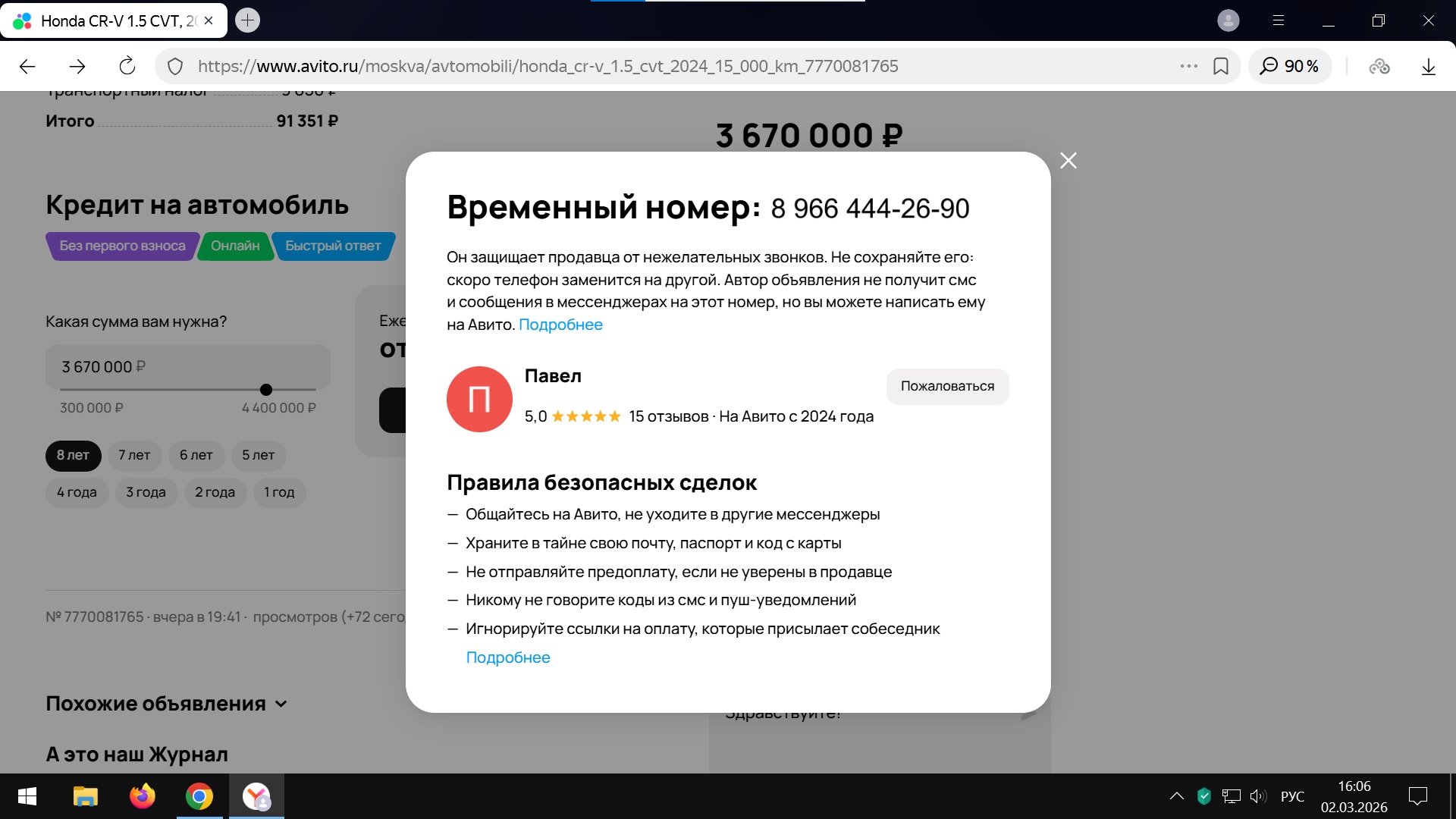The height and width of the screenshot is (819, 1456).
Task: Open the browser profile avatar
Action: pos(1228,20)
